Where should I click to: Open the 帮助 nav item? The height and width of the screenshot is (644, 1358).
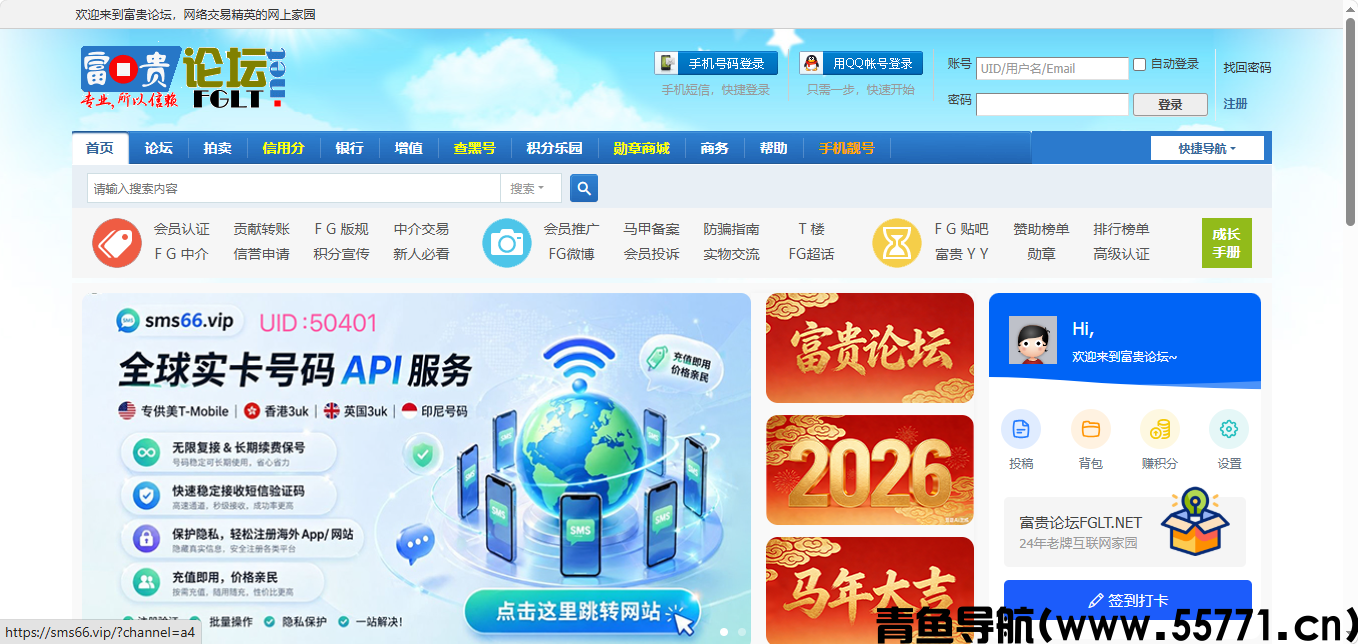coord(773,148)
